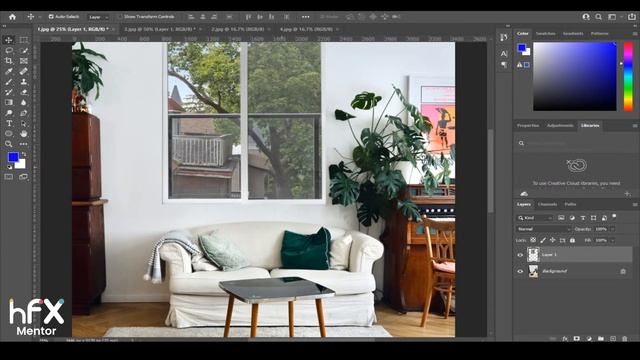Select the Move tool in the toolbar
The height and width of the screenshot is (360, 640).
pyautogui.click(x=9, y=40)
